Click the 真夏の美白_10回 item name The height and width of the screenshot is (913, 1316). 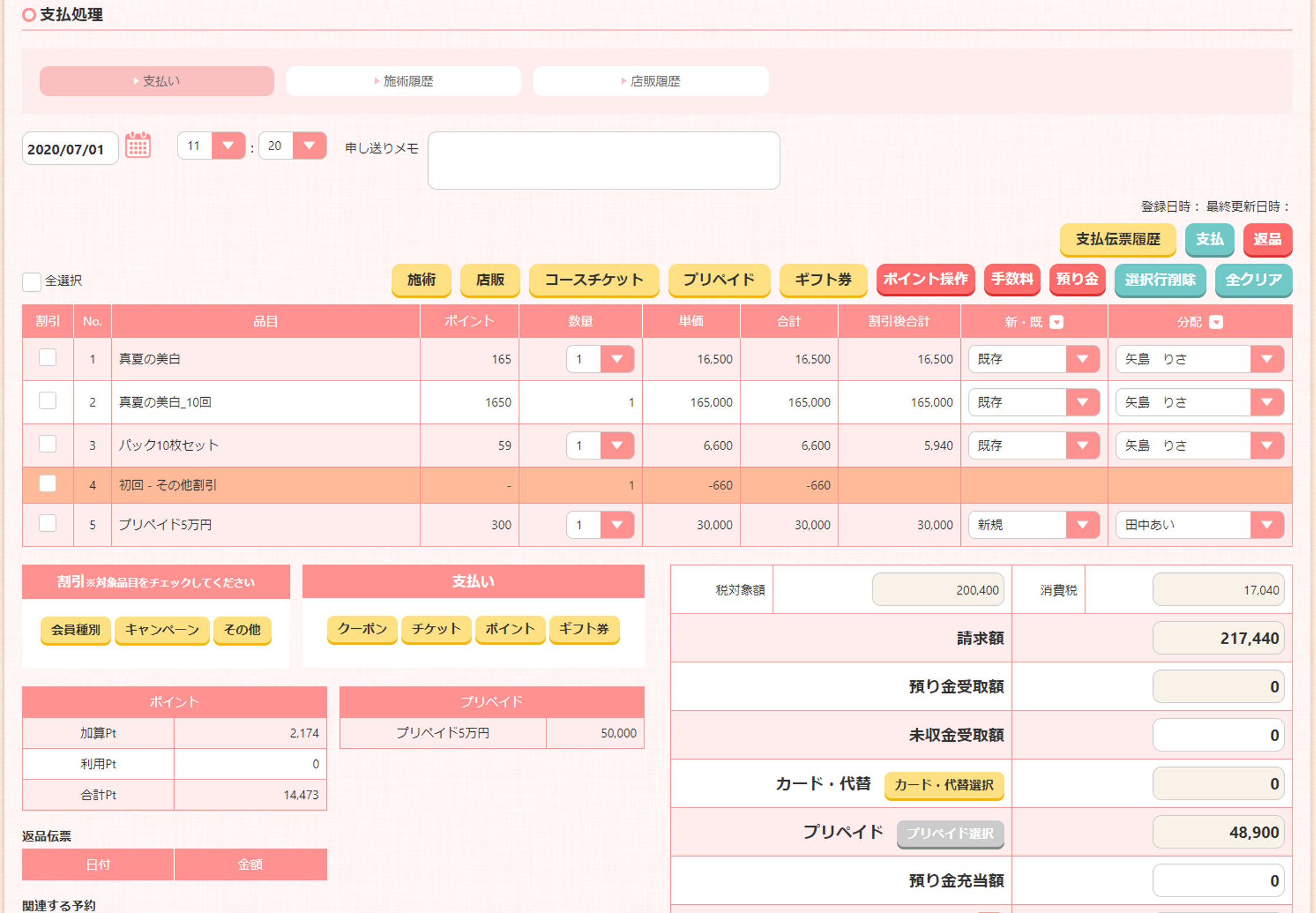[165, 402]
